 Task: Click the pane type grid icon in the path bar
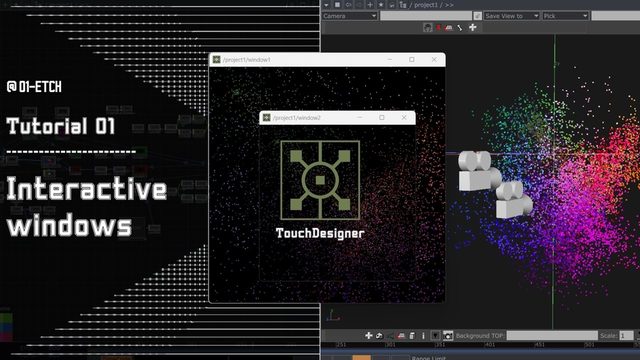click(337, 5)
